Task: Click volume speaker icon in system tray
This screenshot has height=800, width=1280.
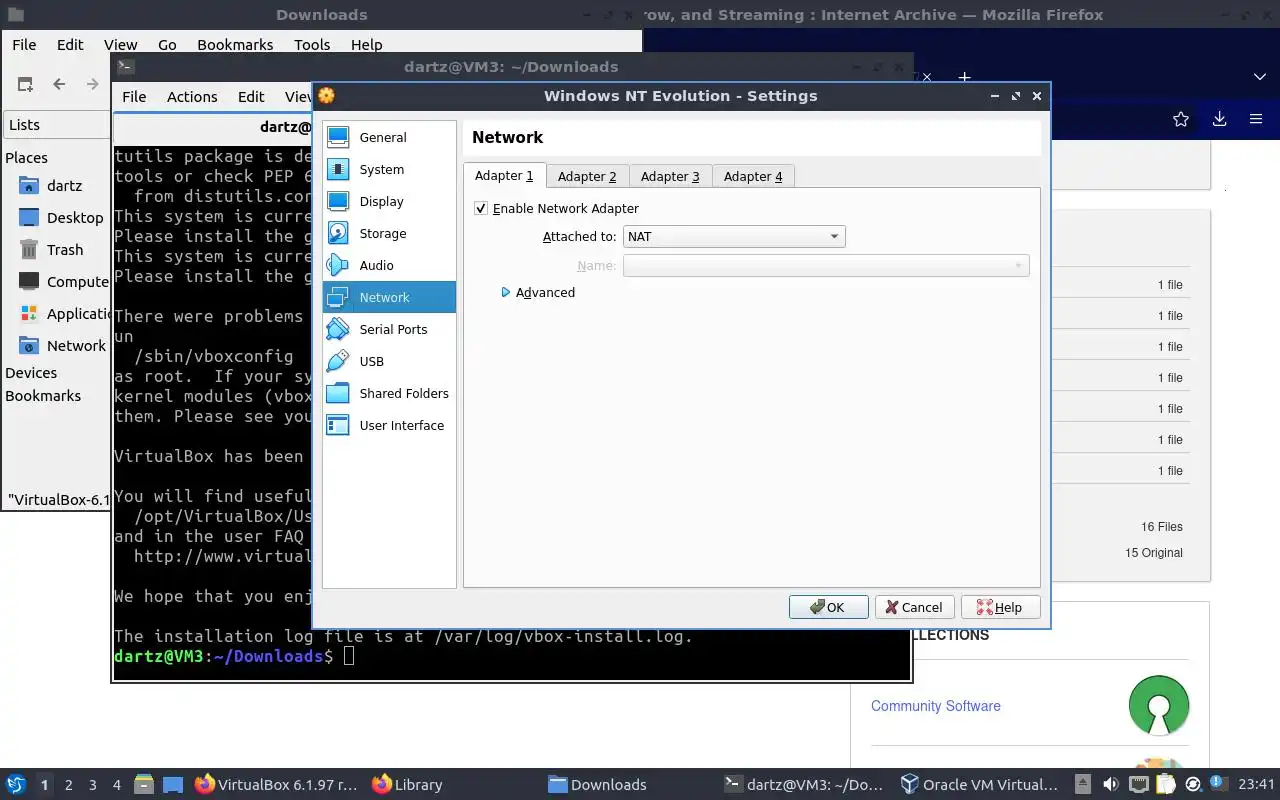Action: (1110, 784)
